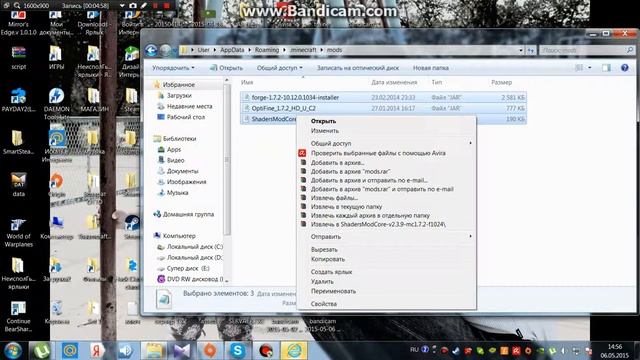Click the search field in Explorer

tap(587, 50)
